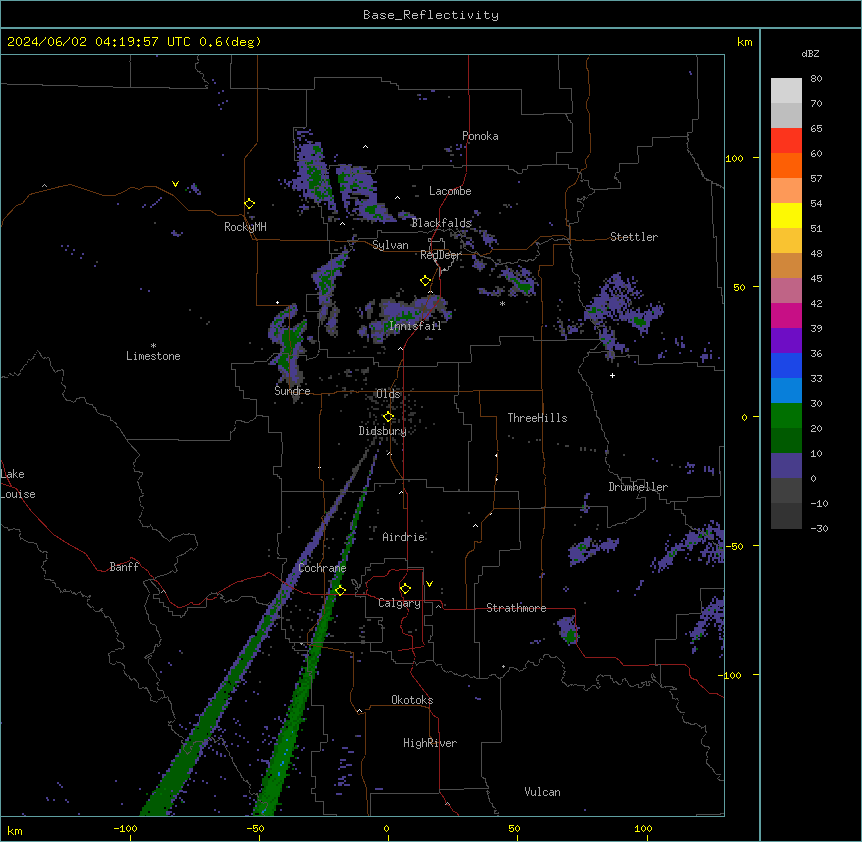Screen dimensions: 862x842
Task: Select the Stettler label
Action: tap(634, 237)
